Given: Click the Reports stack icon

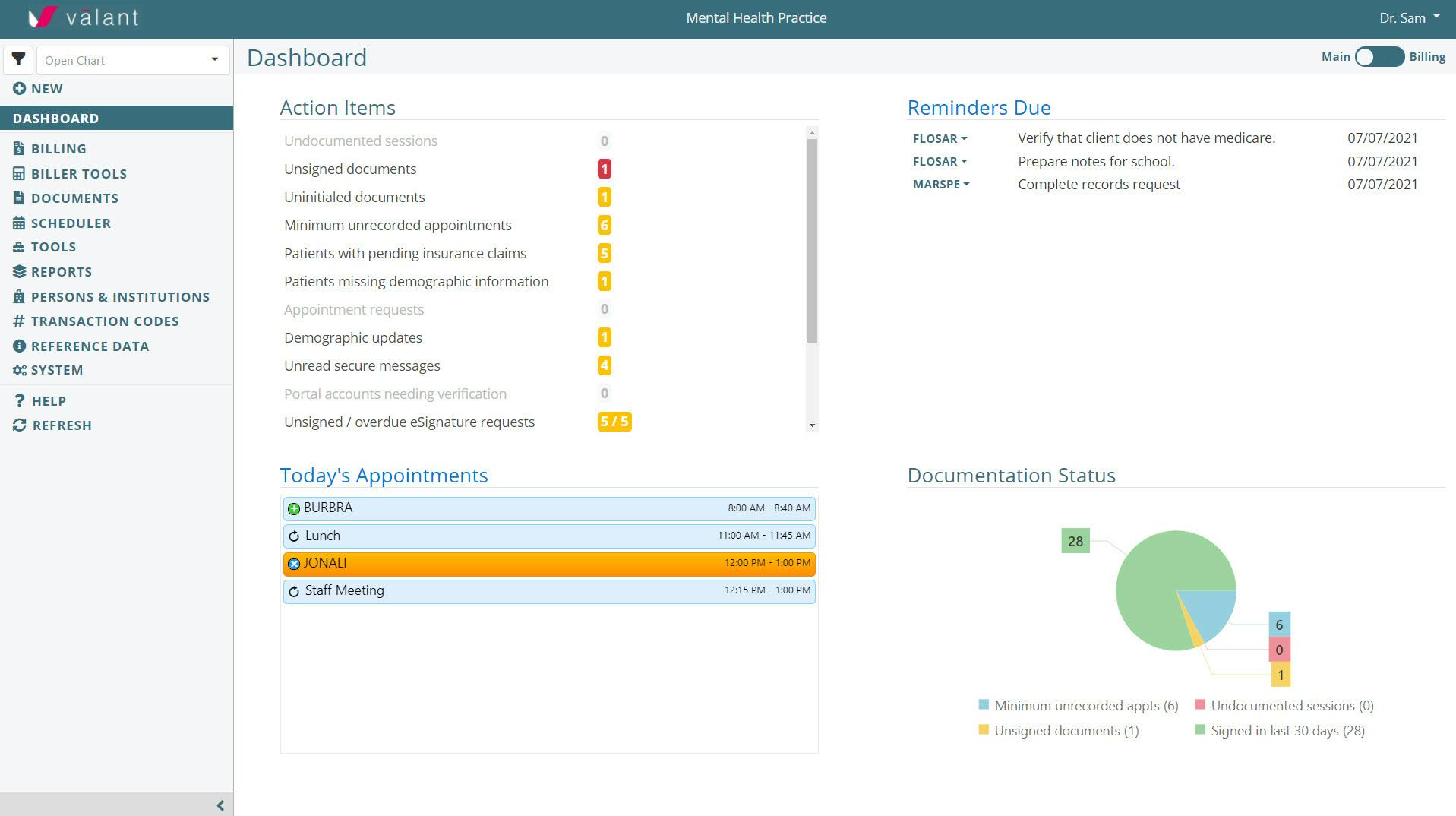Looking at the screenshot, I should click(x=18, y=271).
